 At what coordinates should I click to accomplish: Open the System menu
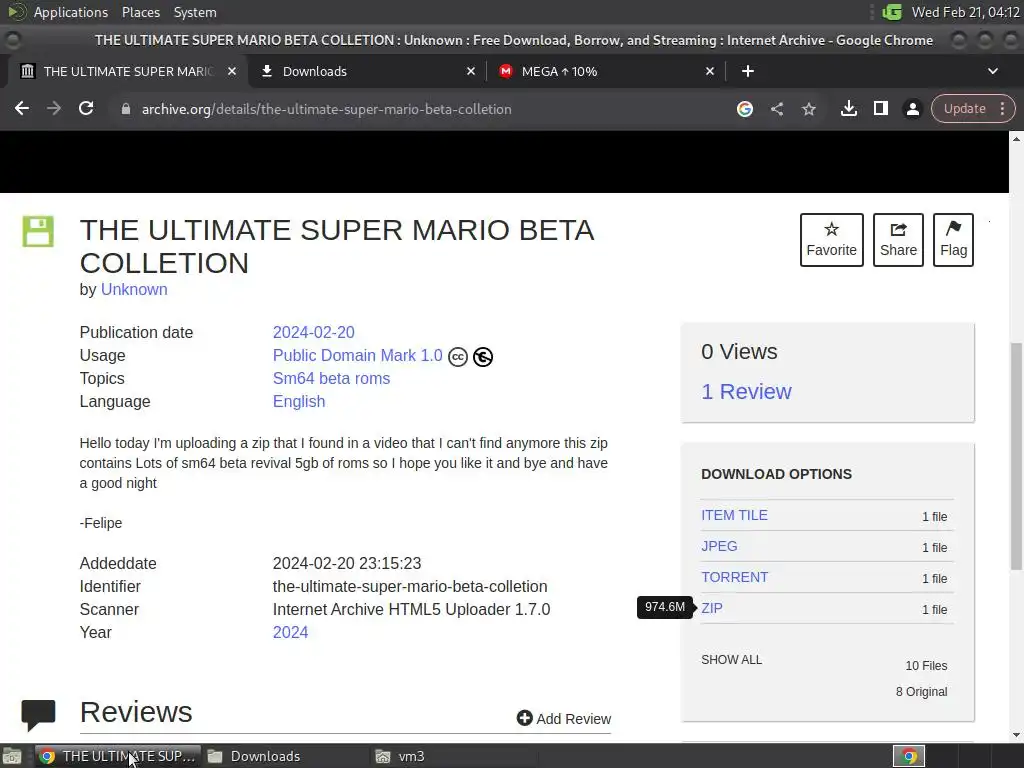pos(195,12)
